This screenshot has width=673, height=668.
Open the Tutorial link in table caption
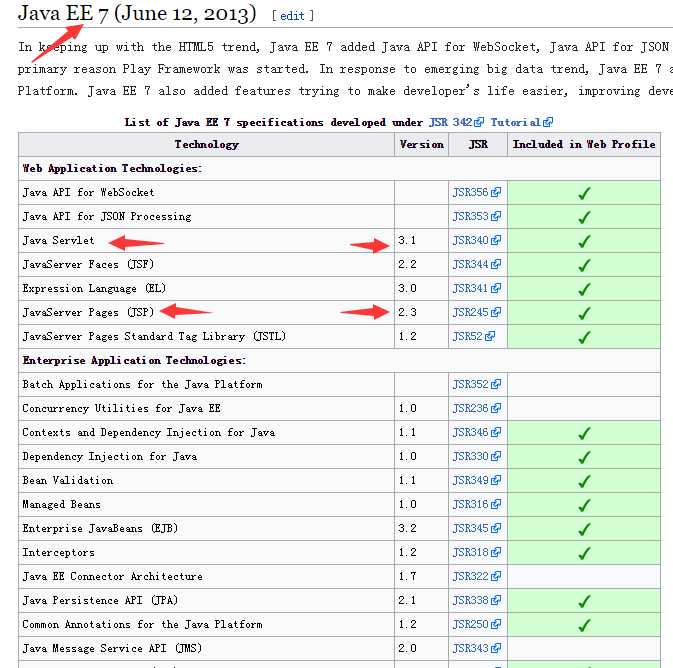click(515, 122)
